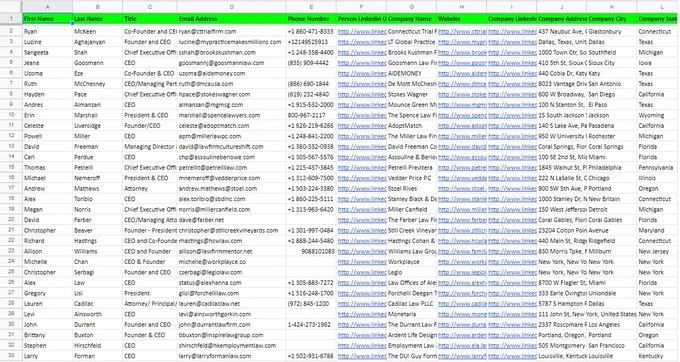Image resolution: width=680 pixels, height=362 pixels.
Task: Select email 'epm@millerlawpc.com'
Action: (232, 136)
